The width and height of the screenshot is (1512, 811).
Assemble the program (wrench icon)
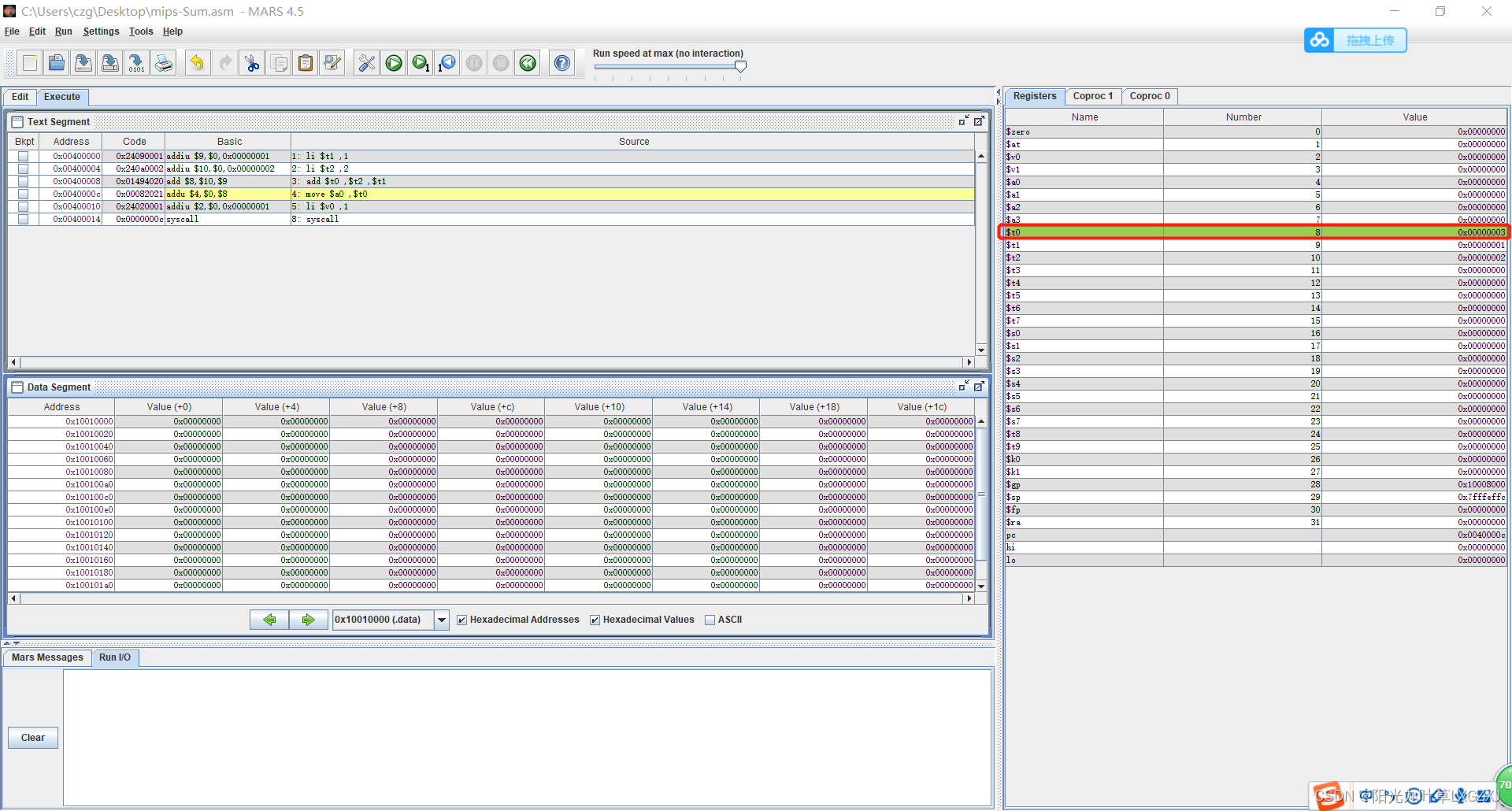click(367, 63)
